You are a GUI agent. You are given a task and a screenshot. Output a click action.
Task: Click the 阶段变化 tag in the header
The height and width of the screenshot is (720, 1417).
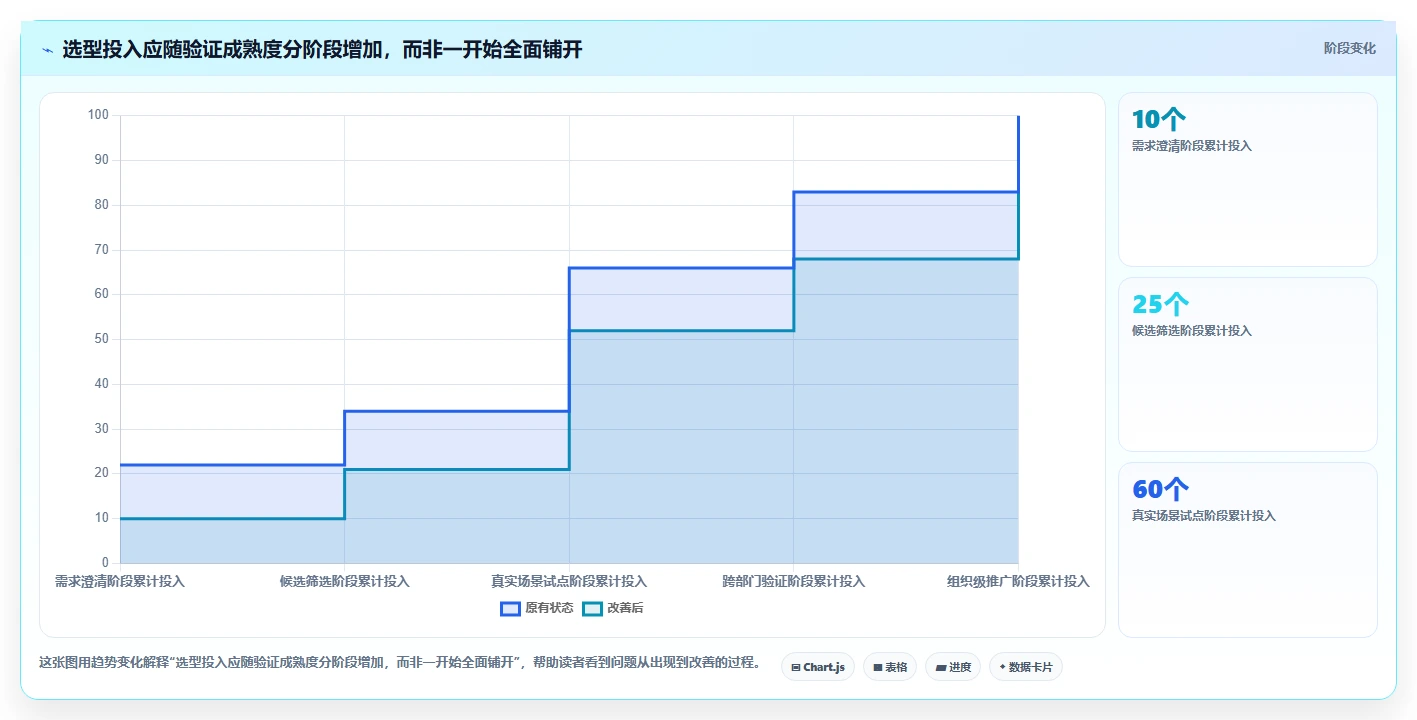[x=1349, y=48]
